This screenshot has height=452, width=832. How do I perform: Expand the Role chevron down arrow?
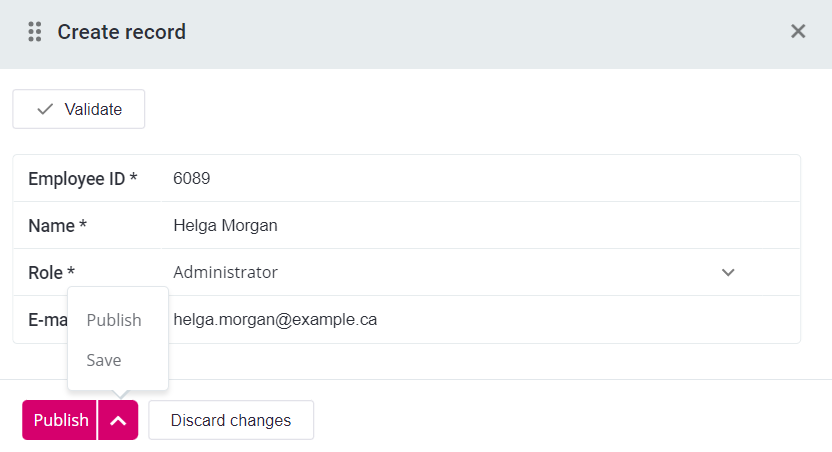[x=728, y=272]
